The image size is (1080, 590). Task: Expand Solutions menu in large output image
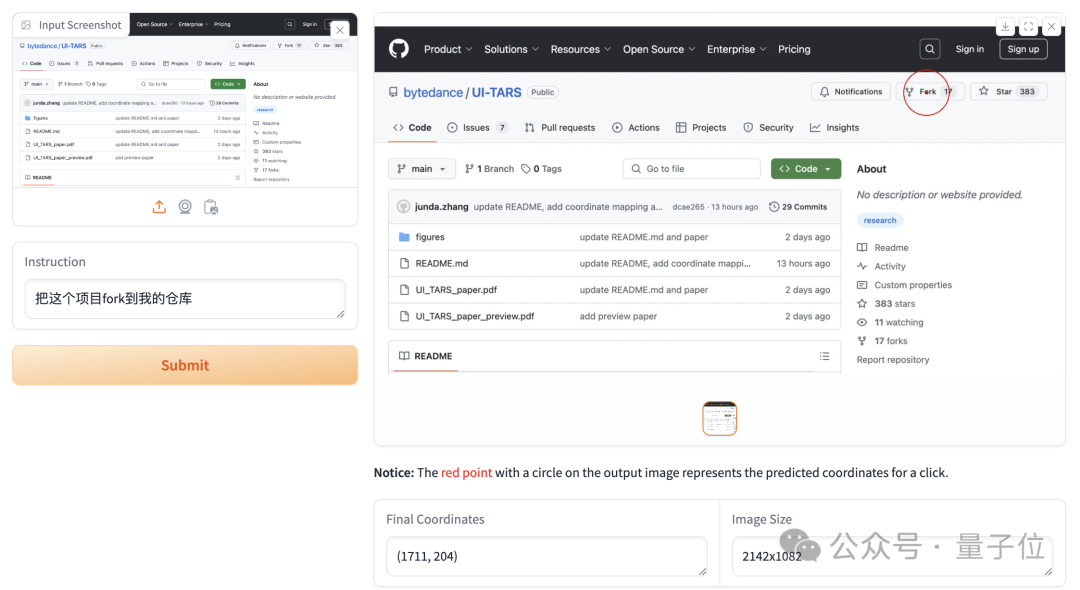pyautogui.click(x=511, y=49)
